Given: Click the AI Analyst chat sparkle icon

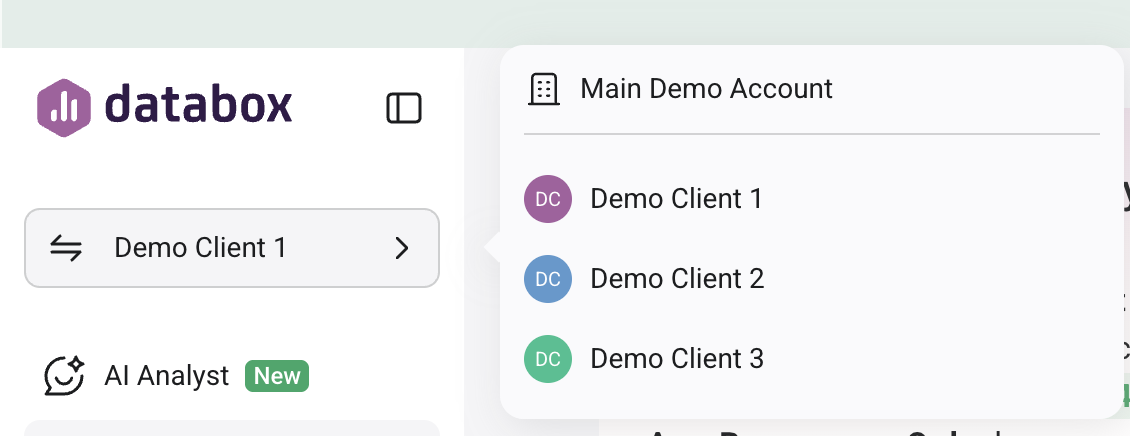Looking at the screenshot, I should pyautogui.click(x=64, y=376).
